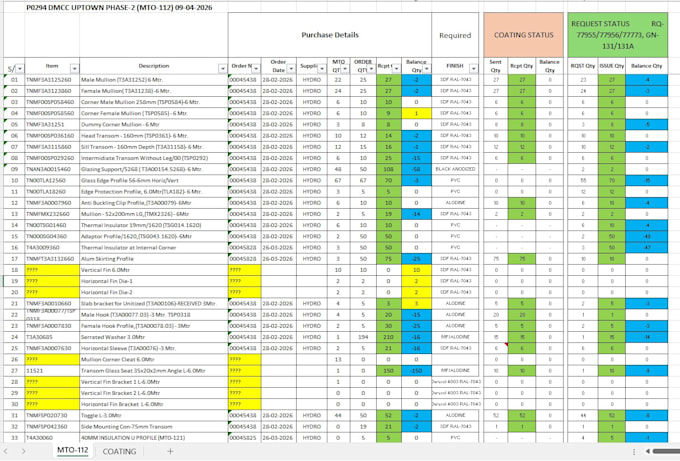Click the three-dot tab bar splitter handle
The width and height of the screenshot is (680, 461).
click(634, 452)
